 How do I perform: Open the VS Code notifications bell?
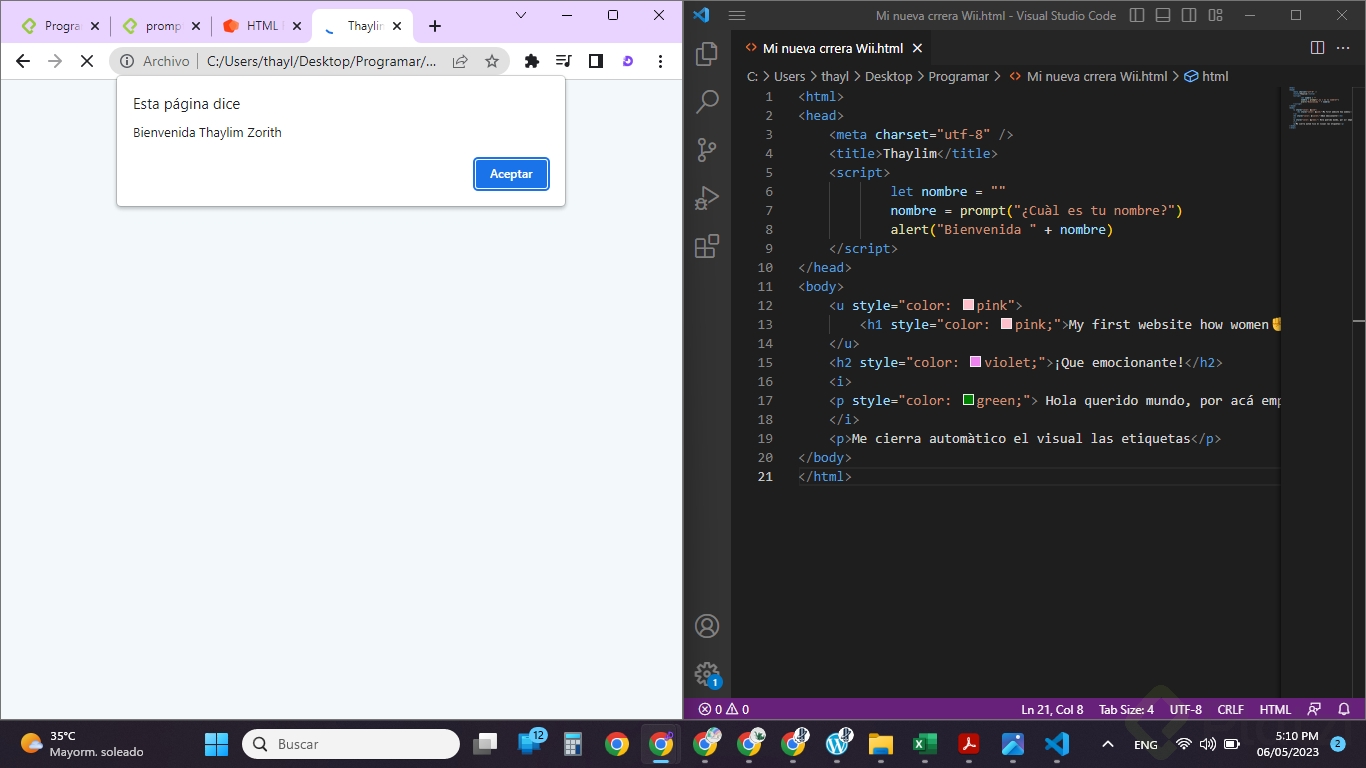pos(1343,709)
